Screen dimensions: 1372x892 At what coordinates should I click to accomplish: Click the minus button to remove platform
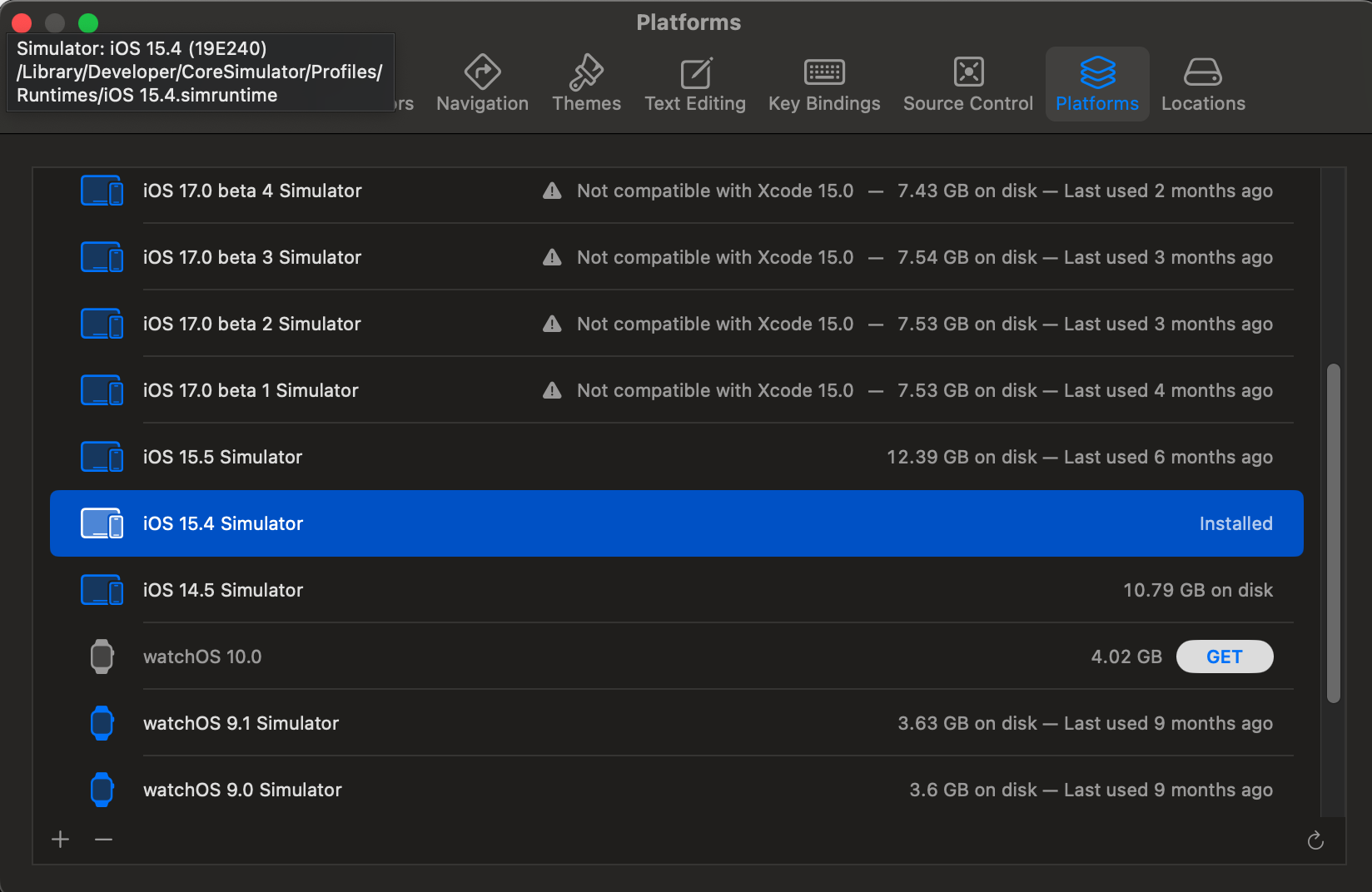pyautogui.click(x=103, y=840)
